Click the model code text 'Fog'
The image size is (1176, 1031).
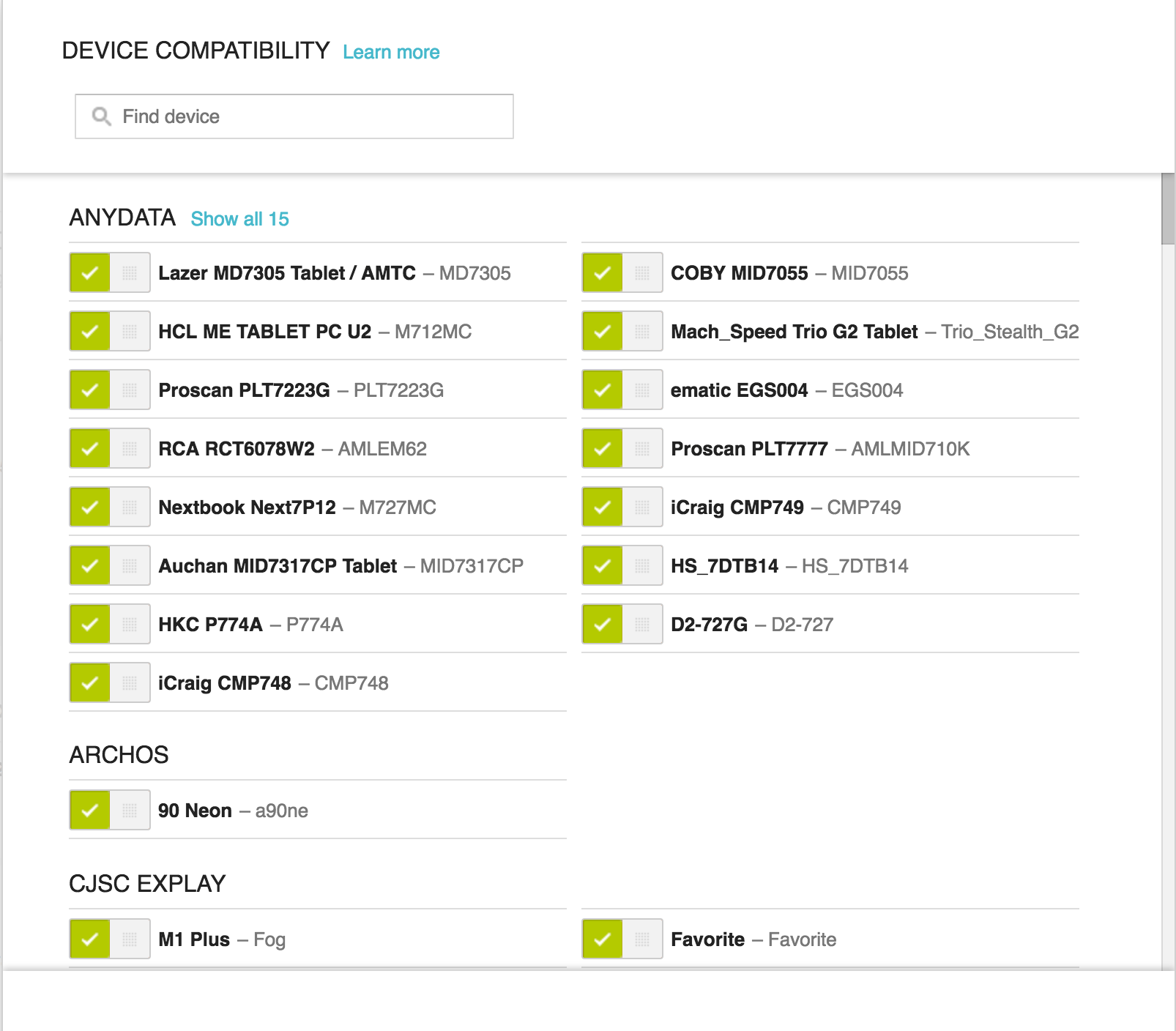[269, 939]
